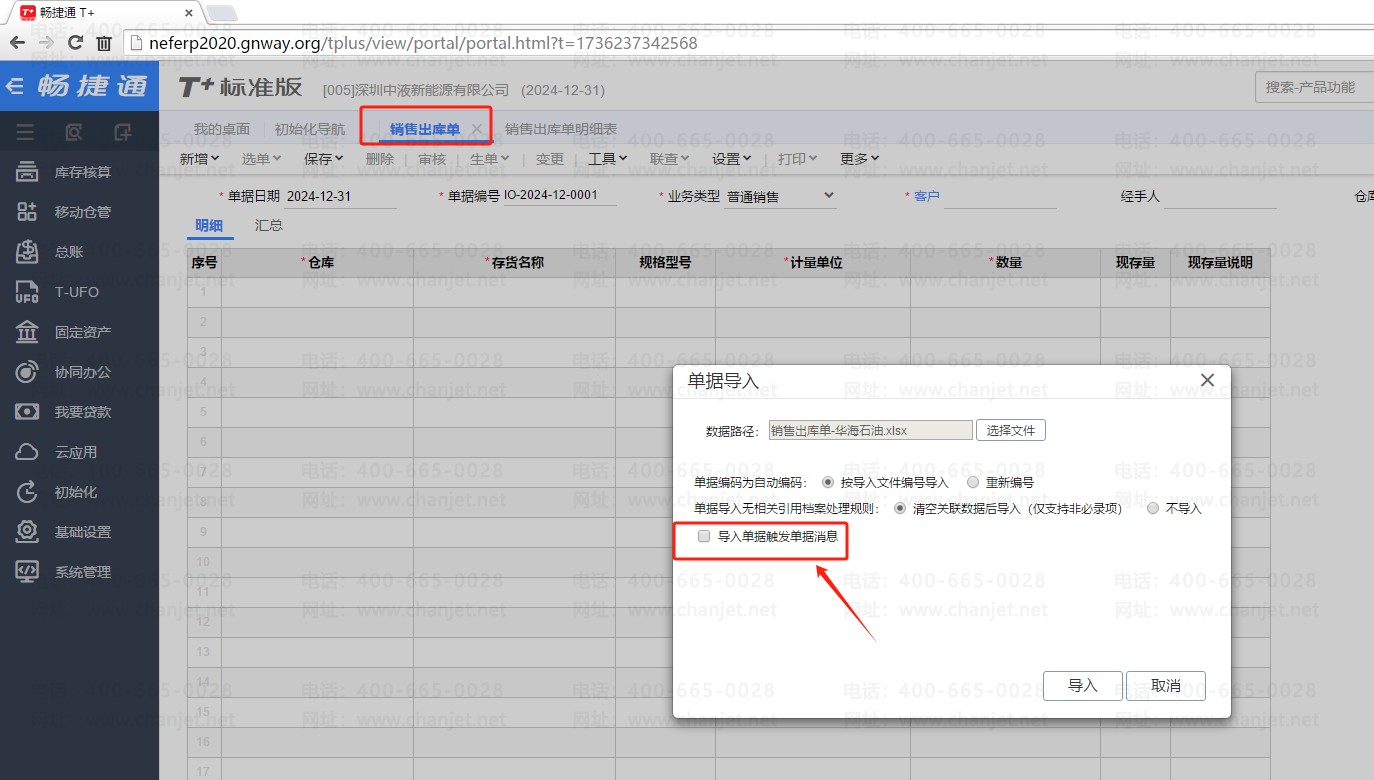This screenshot has height=780, width=1374.
Task: Click the 单据编号 input field
Action: pyautogui.click(x=560, y=196)
